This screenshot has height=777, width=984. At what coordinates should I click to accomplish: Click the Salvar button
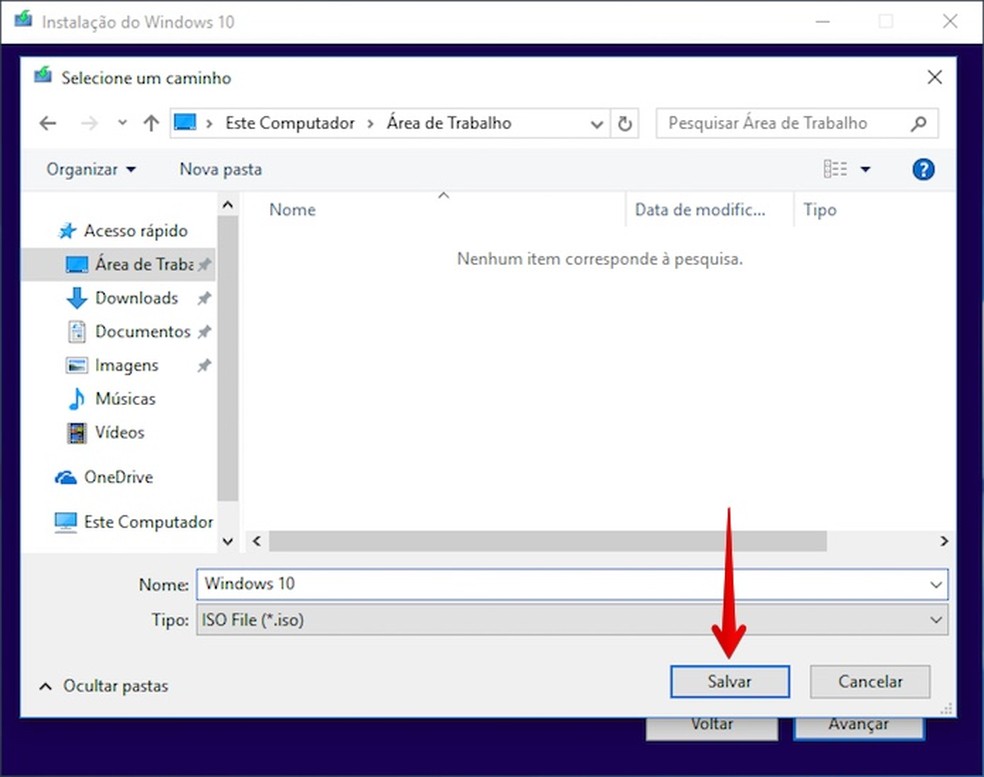pyautogui.click(x=729, y=681)
